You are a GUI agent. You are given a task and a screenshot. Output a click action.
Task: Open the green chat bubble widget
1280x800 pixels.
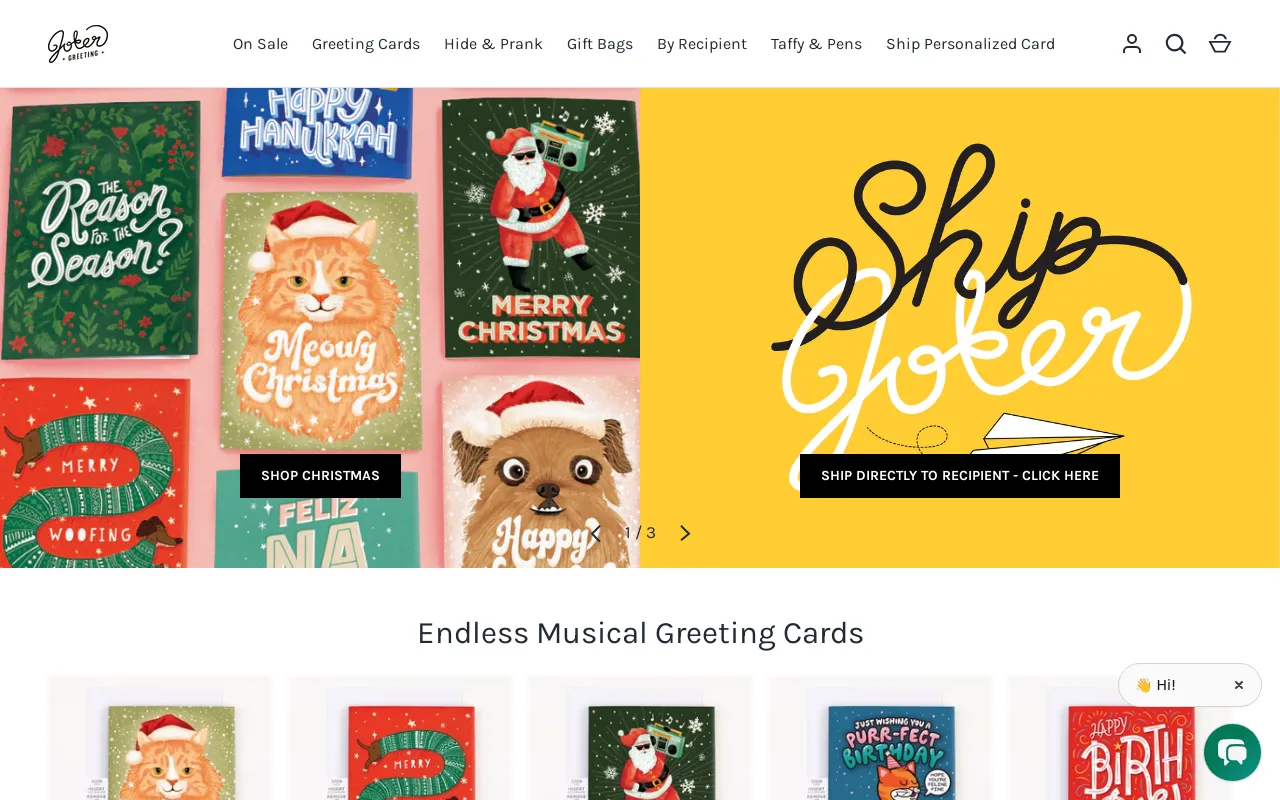coord(1232,752)
